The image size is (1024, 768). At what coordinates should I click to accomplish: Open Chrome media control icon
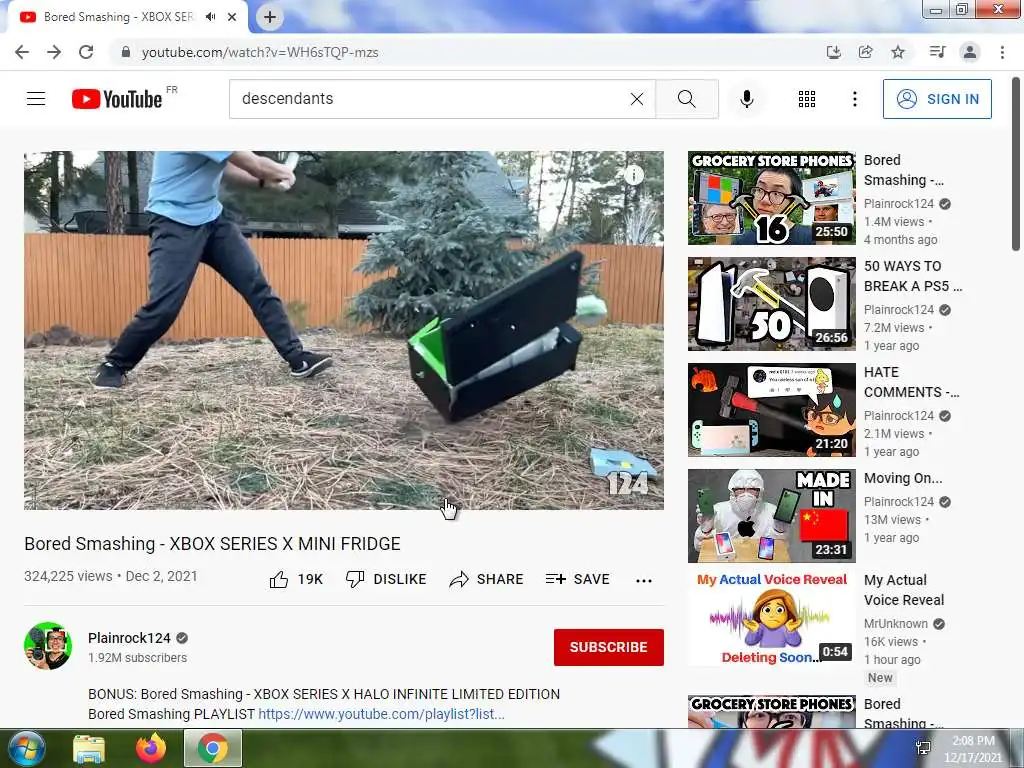(x=937, y=52)
